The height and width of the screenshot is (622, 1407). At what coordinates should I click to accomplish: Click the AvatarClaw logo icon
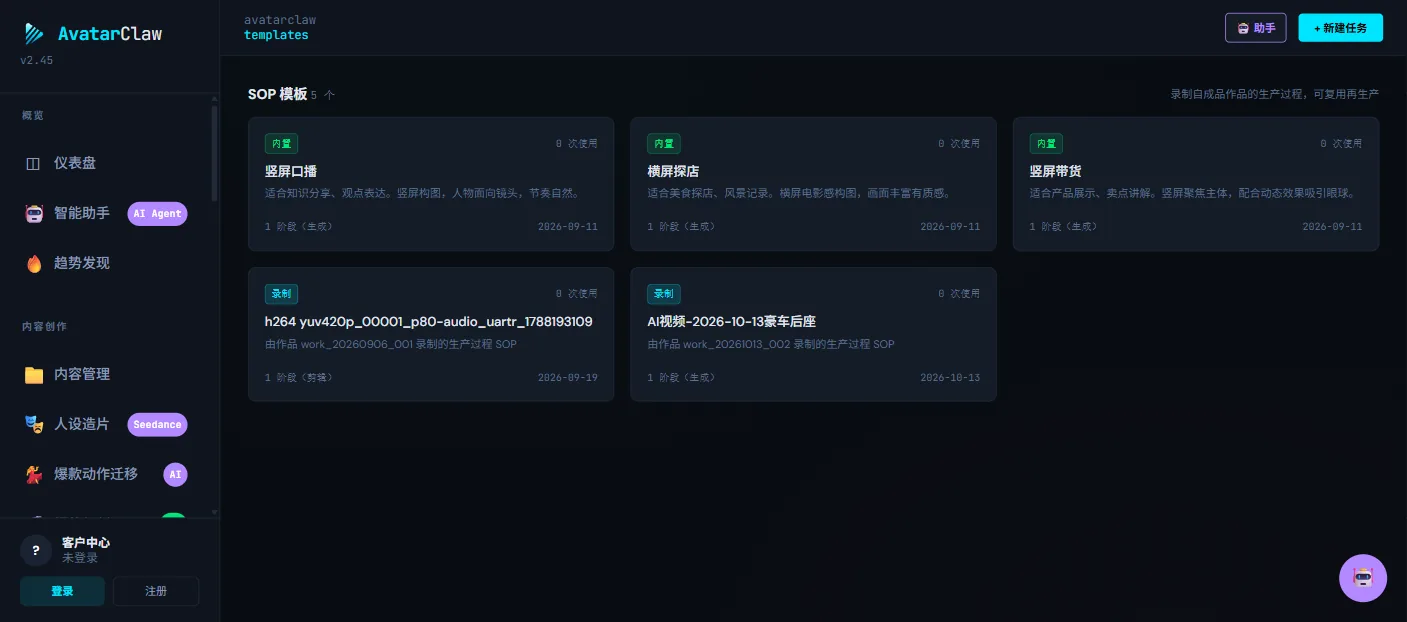(34, 33)
